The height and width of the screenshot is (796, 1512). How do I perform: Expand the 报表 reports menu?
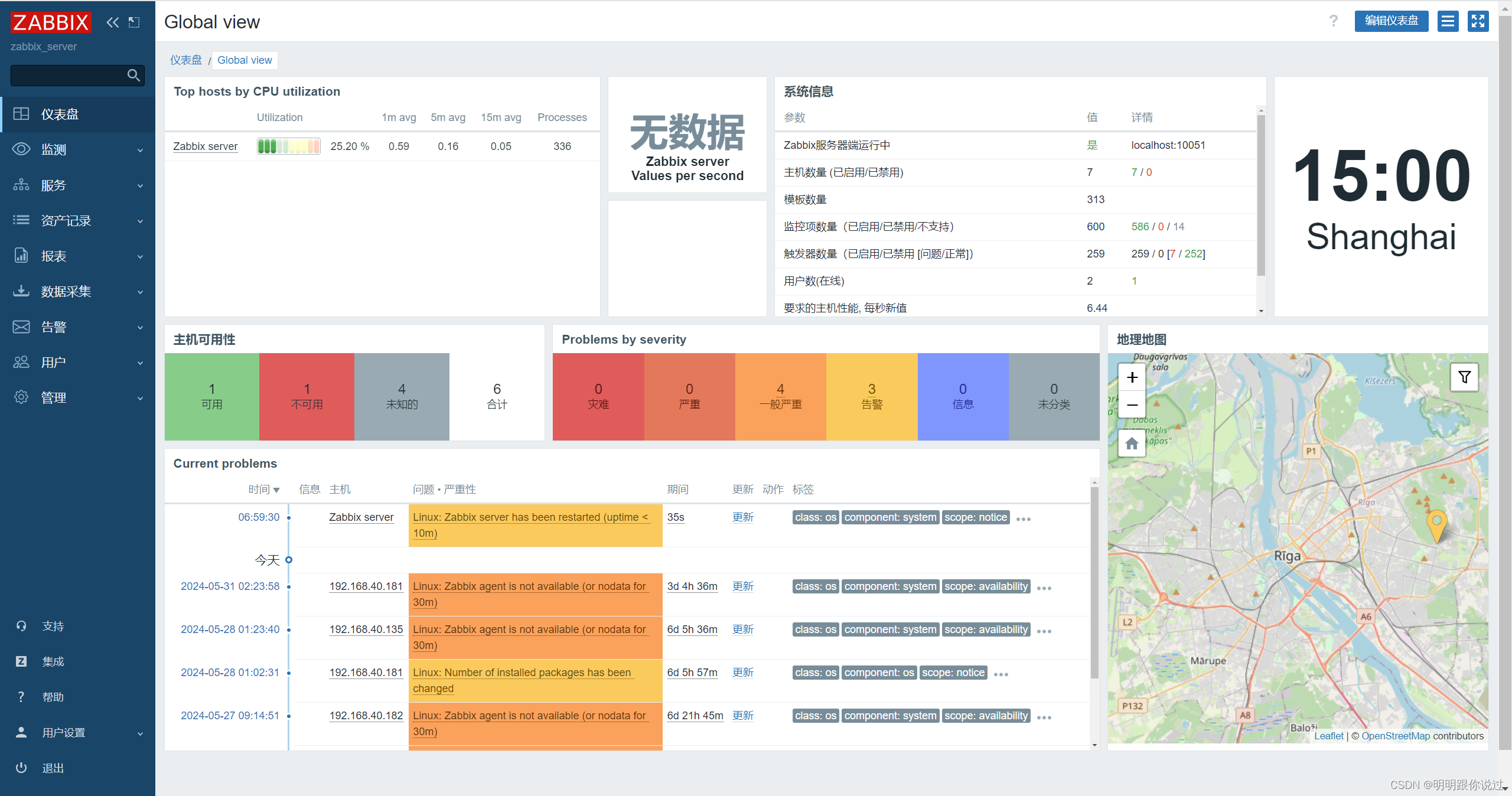[77, 256]
